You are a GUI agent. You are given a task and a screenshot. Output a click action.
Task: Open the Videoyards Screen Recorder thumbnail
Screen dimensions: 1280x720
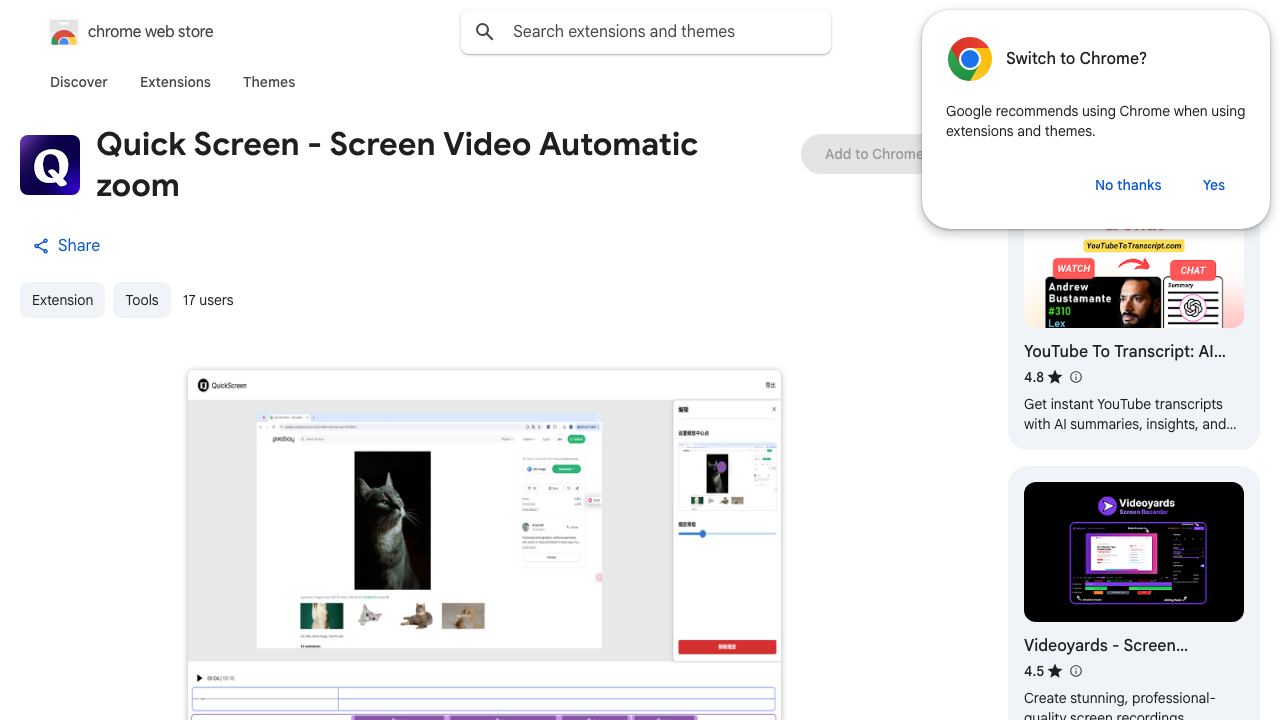1134,552
